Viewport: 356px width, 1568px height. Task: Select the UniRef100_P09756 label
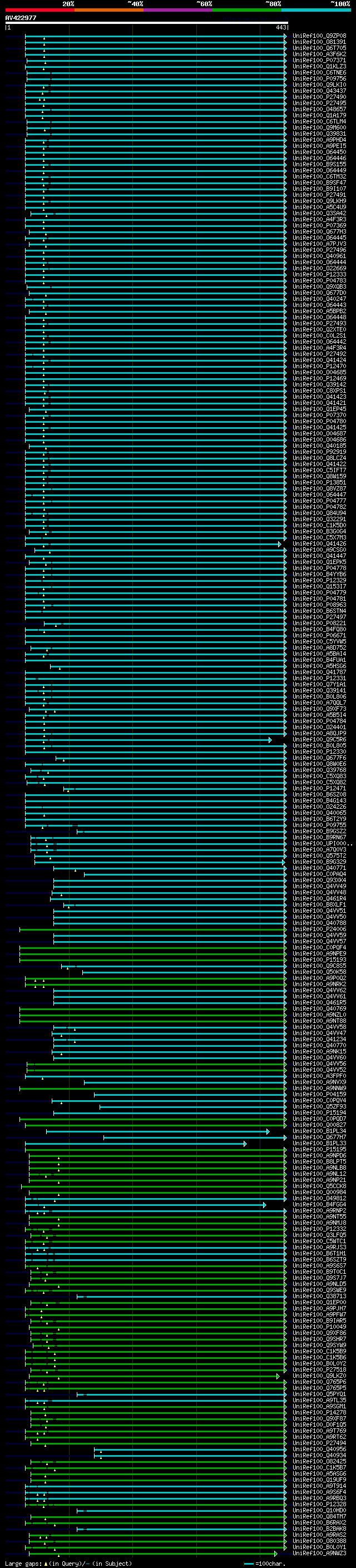pyautogui.click(x=319, y=78)
